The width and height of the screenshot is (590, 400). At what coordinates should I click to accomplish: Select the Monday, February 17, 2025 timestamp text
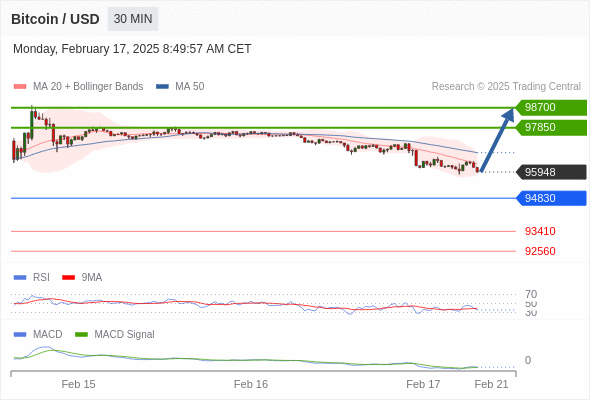(x=132, y=49)
